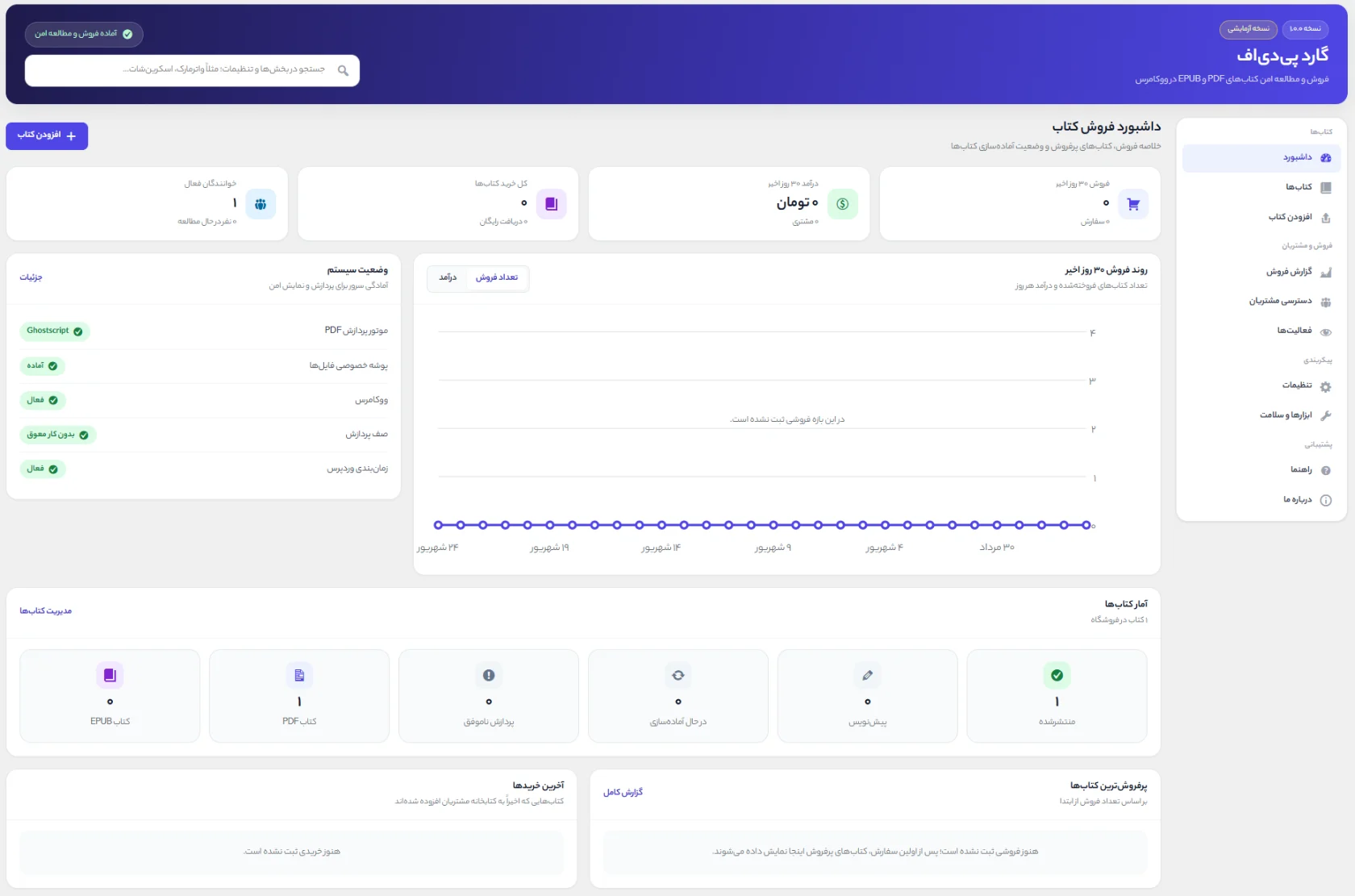The image size is (1355, 896).
Task: Click the نسخه آزمایشی badge in header
Action: click(x=1248, y=29)
